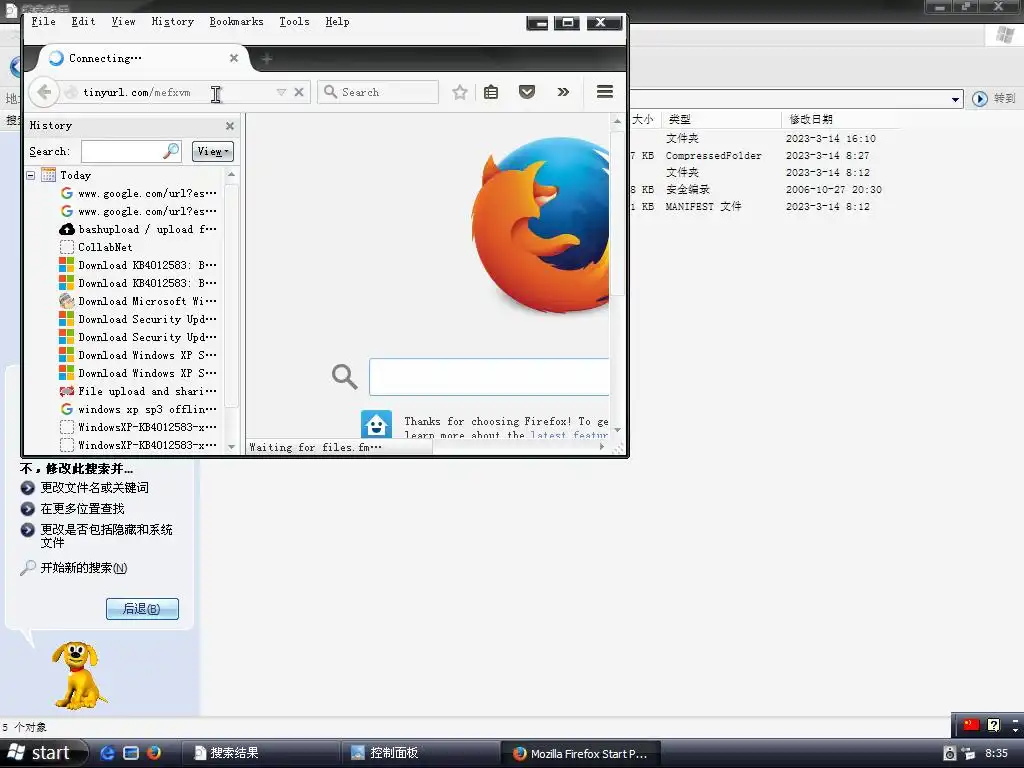Sort by 大小 column in Explorer

(x=645, y=119)
